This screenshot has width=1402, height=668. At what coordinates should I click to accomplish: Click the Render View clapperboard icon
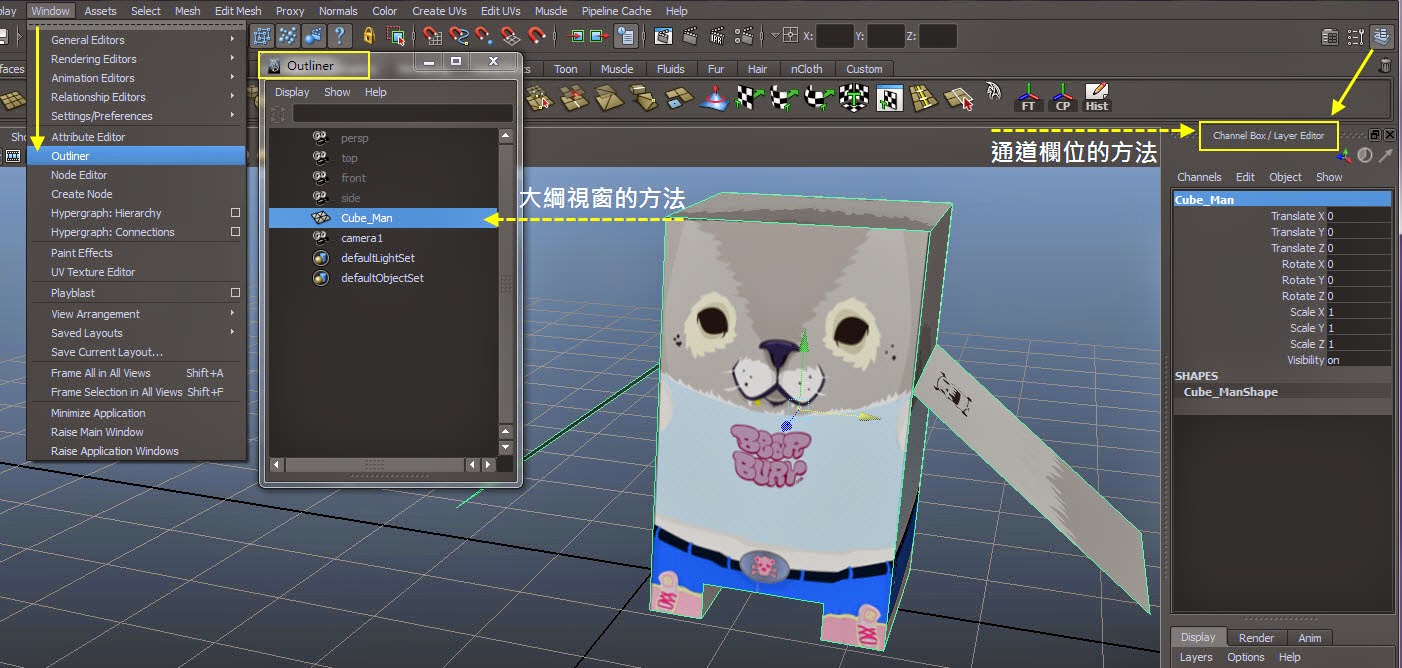click(663, 35)
